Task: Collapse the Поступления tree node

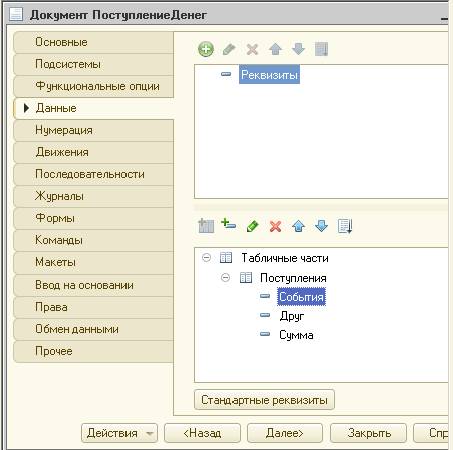Action: [226, 277]
